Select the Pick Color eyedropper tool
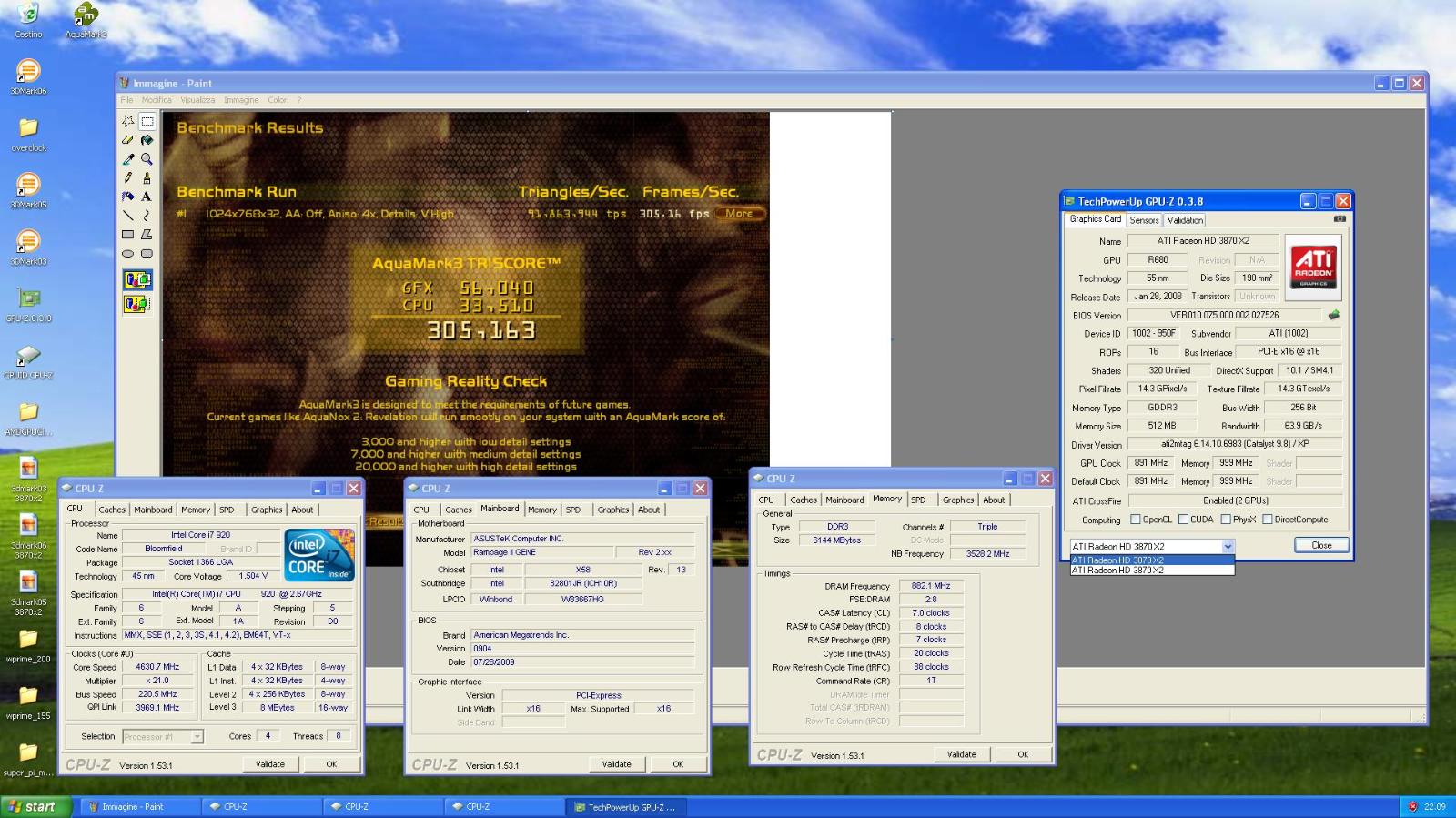This screenshot has height=818, width=1456. [x=128, y=159]
